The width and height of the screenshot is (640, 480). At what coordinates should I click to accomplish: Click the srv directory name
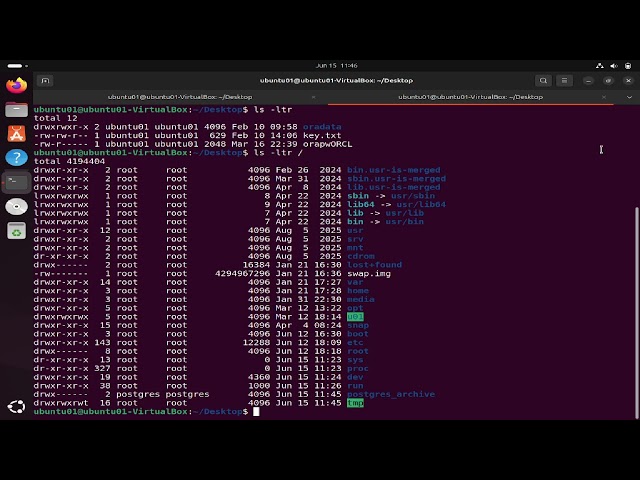[x=355, y=239]
